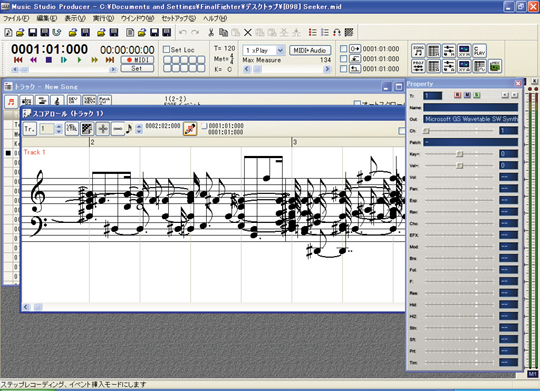Tick the checkbox before 0001:01:000 in score roll
The height and width of the screenshot is (391, 540).
pyautogui.click(x=204, y=126)
